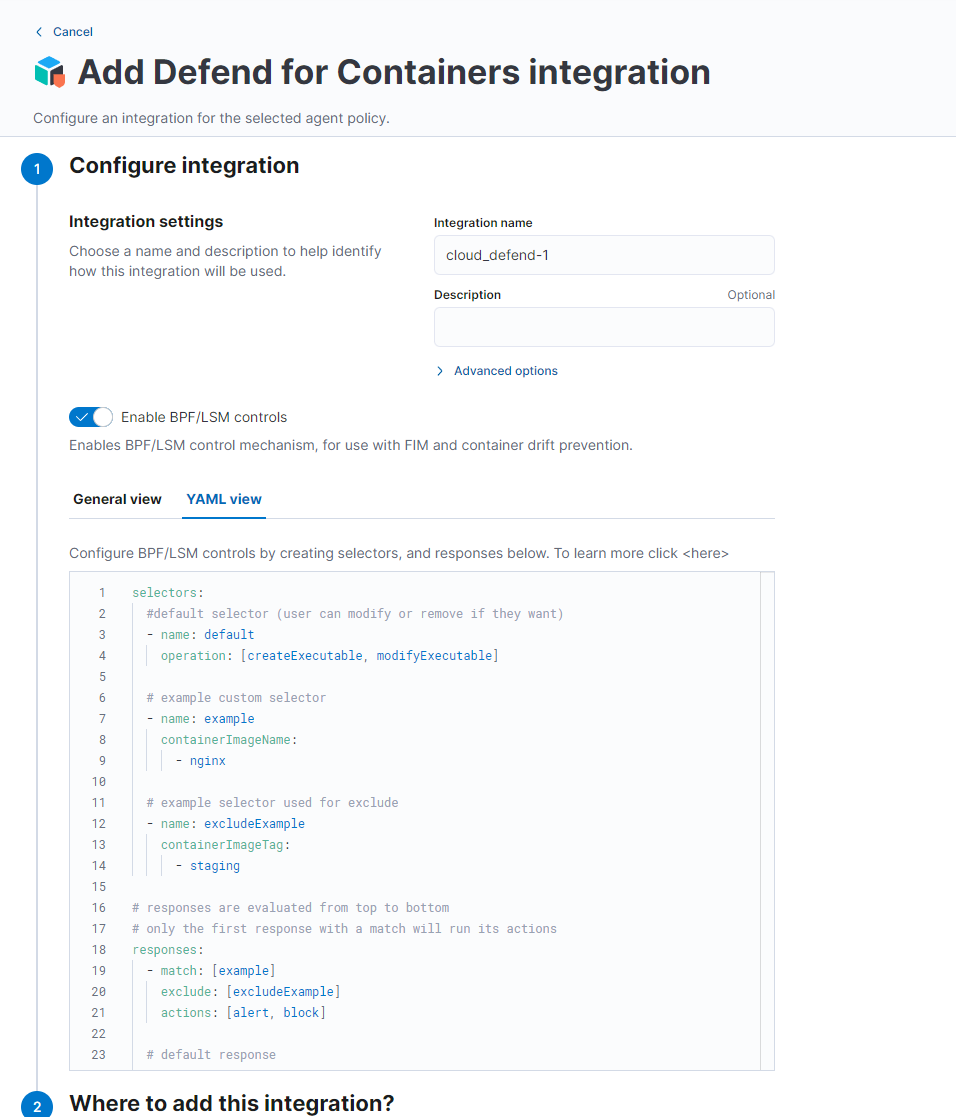The image size is (956, 1117).
Task: Click the step 1 numbered circle
Action: pyautogui.click(x=37, y=169)
